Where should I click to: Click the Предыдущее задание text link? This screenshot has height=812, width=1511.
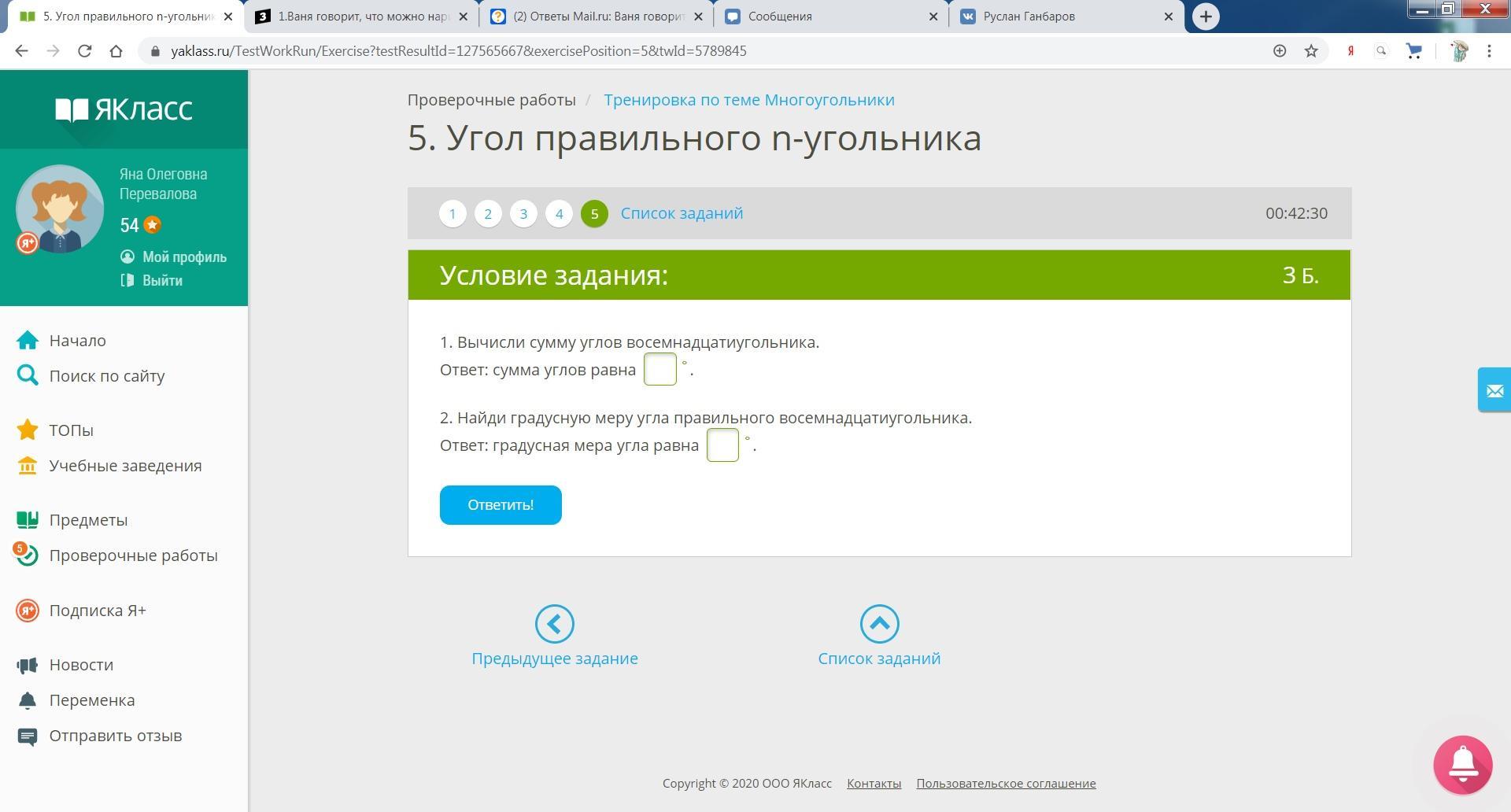pos(555,659)
